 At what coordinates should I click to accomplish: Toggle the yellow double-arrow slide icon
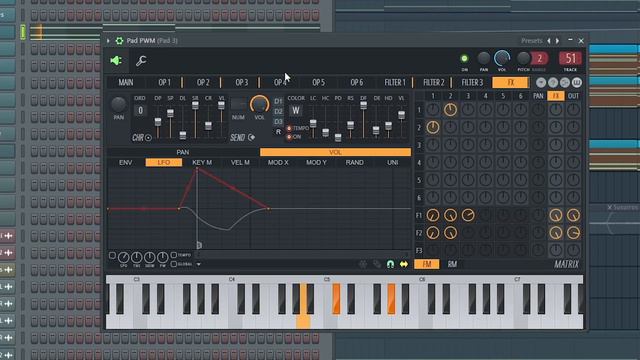point(404,264)
